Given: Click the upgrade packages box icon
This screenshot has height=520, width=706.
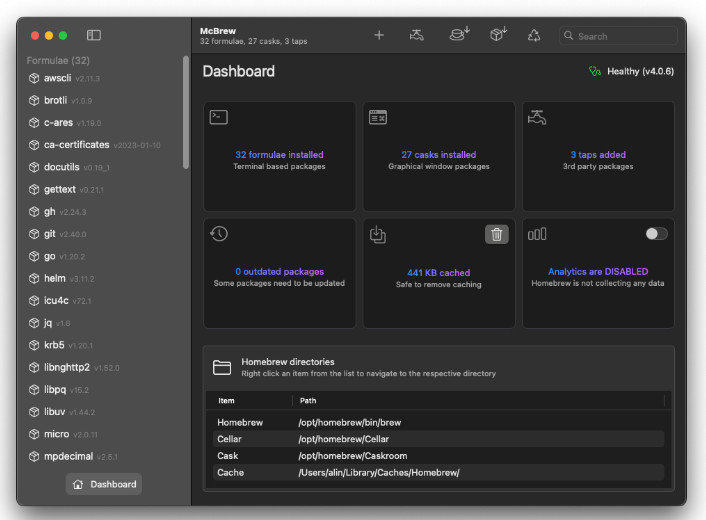Looking at the screenshot, I should click(x=498, y=34).
